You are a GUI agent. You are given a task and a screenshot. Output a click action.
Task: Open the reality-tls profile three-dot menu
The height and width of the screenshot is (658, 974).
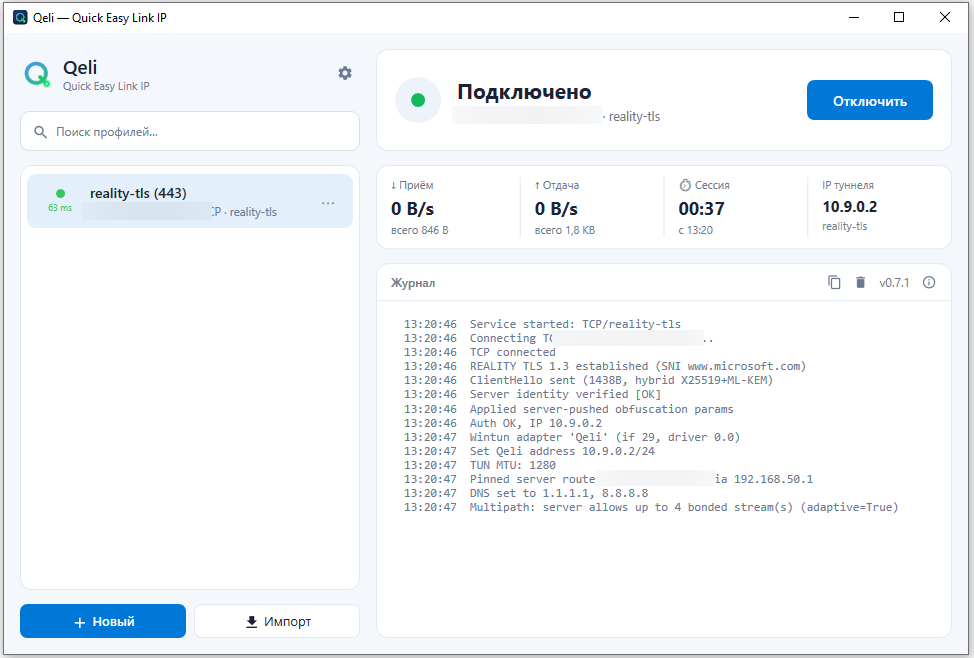tap(328, 203)
